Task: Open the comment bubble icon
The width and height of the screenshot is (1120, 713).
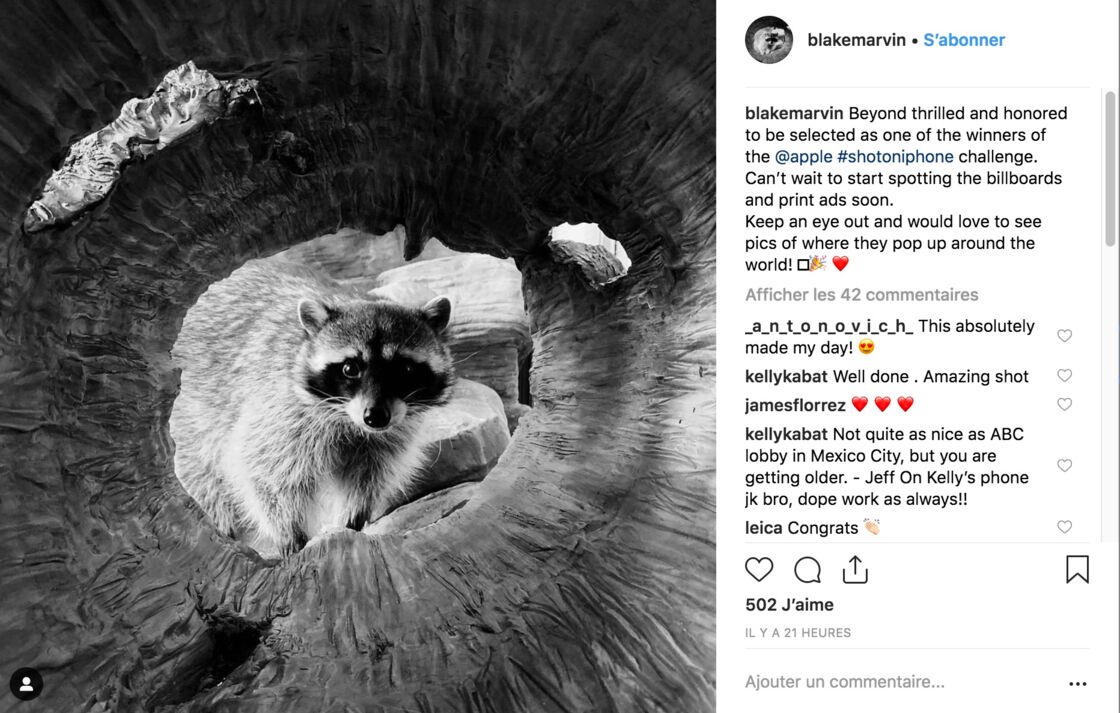Action: 807,570
